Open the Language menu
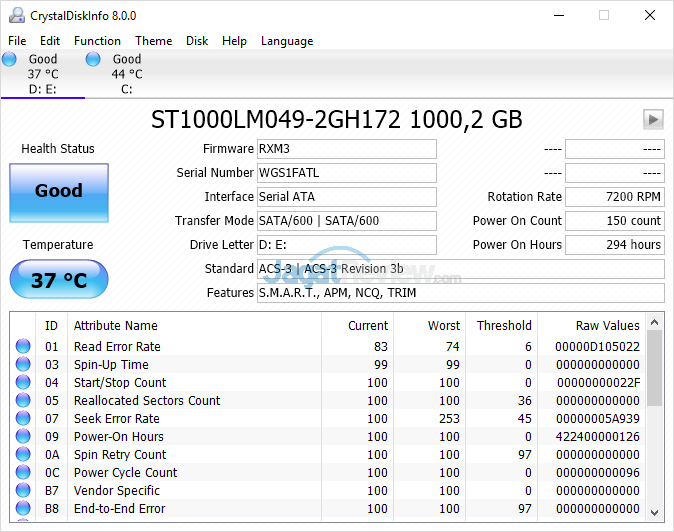Screen dimensions: 674x532 tap(287, 41)
